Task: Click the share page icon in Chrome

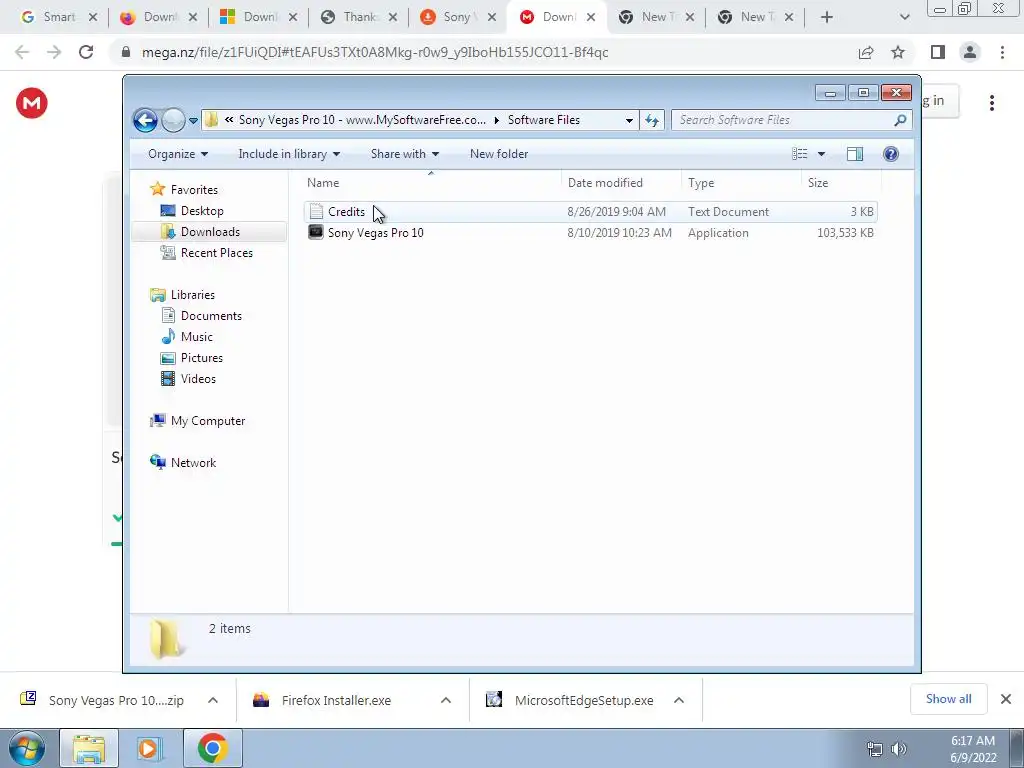Action: tap(866, 52)
